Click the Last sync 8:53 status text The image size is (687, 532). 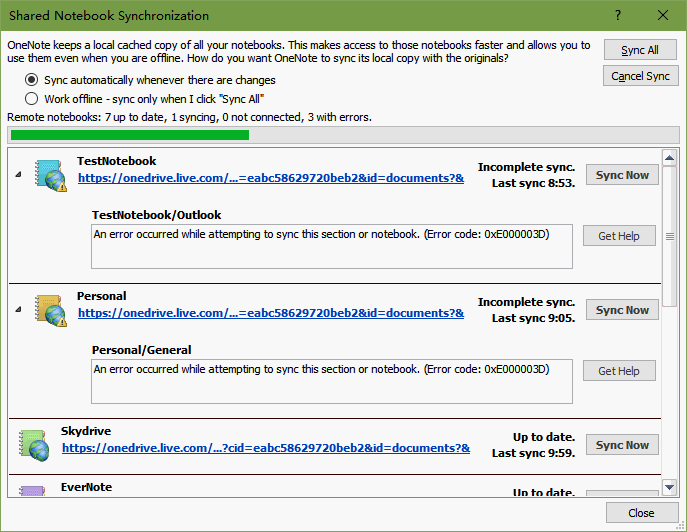[x=533, y=183]
